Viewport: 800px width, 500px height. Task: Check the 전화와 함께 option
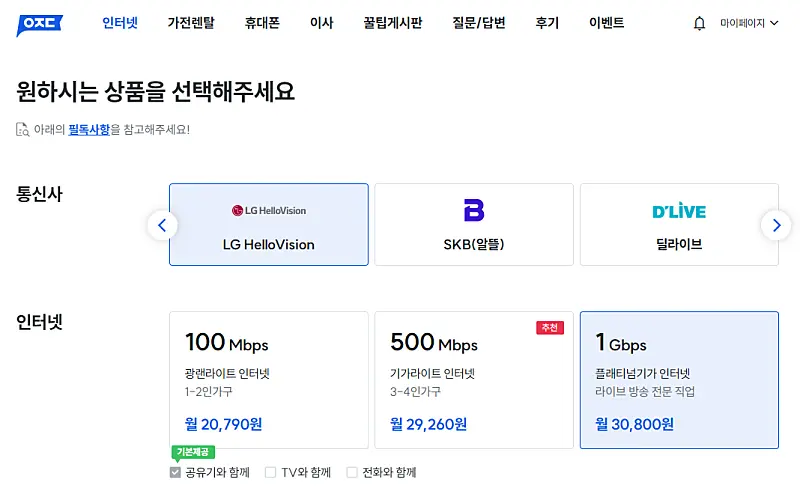pos(352,472)
